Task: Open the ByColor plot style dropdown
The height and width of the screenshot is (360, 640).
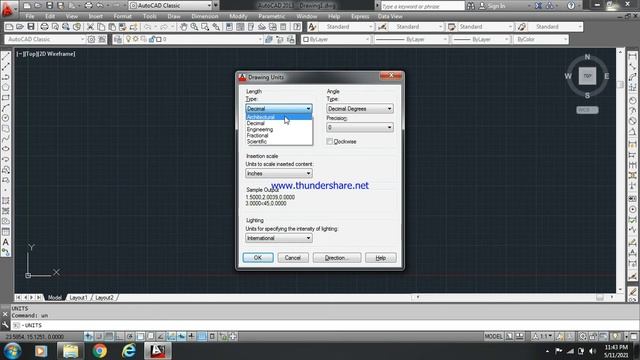Action: click(x=541, y=39)
